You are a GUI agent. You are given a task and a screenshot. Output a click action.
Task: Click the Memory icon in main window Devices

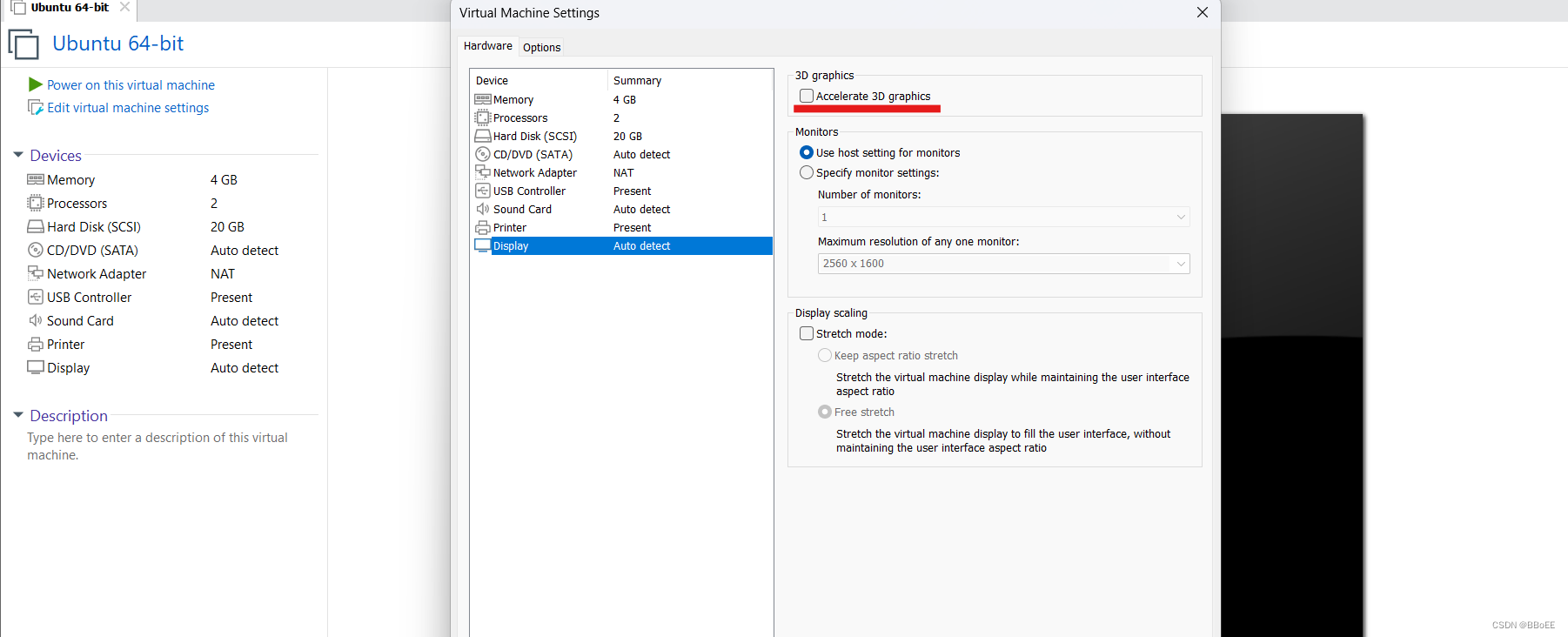36,179
